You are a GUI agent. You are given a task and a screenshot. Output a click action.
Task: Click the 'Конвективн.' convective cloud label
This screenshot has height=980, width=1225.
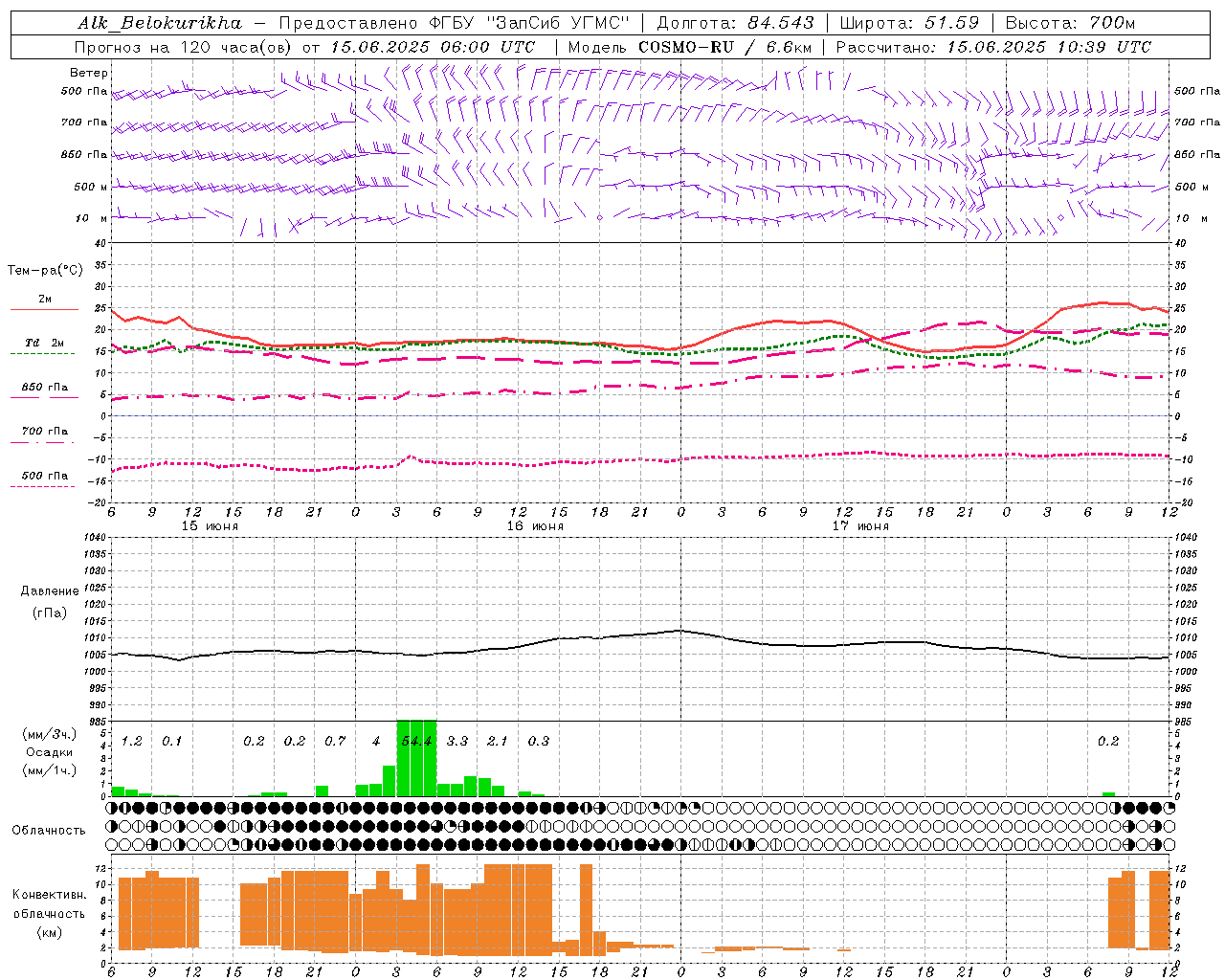click(49, 895)
